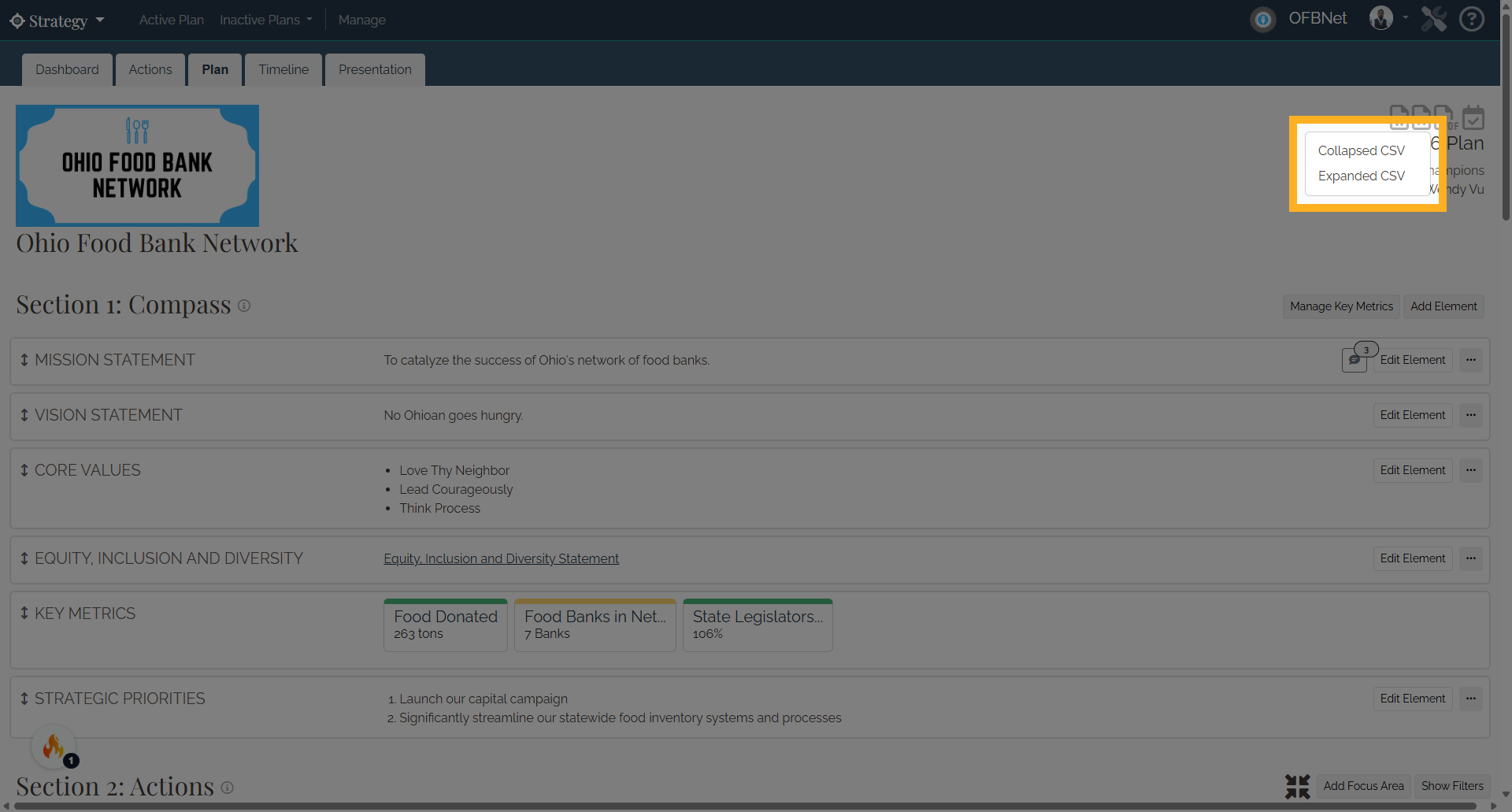Image resolution: width=1512 pixels, height=812 pixels.
Task: Choose Expanded CSV export option
Action: [1361, 176]
